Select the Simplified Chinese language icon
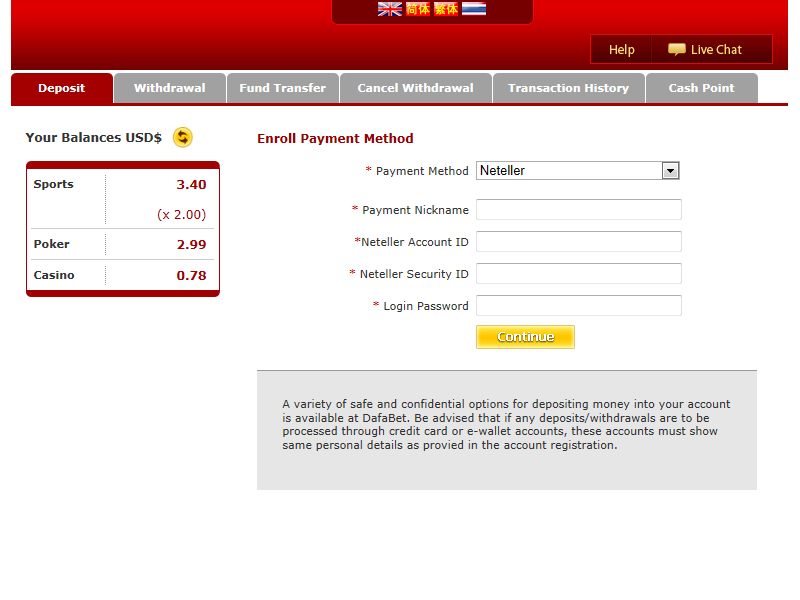 point(418,9)
